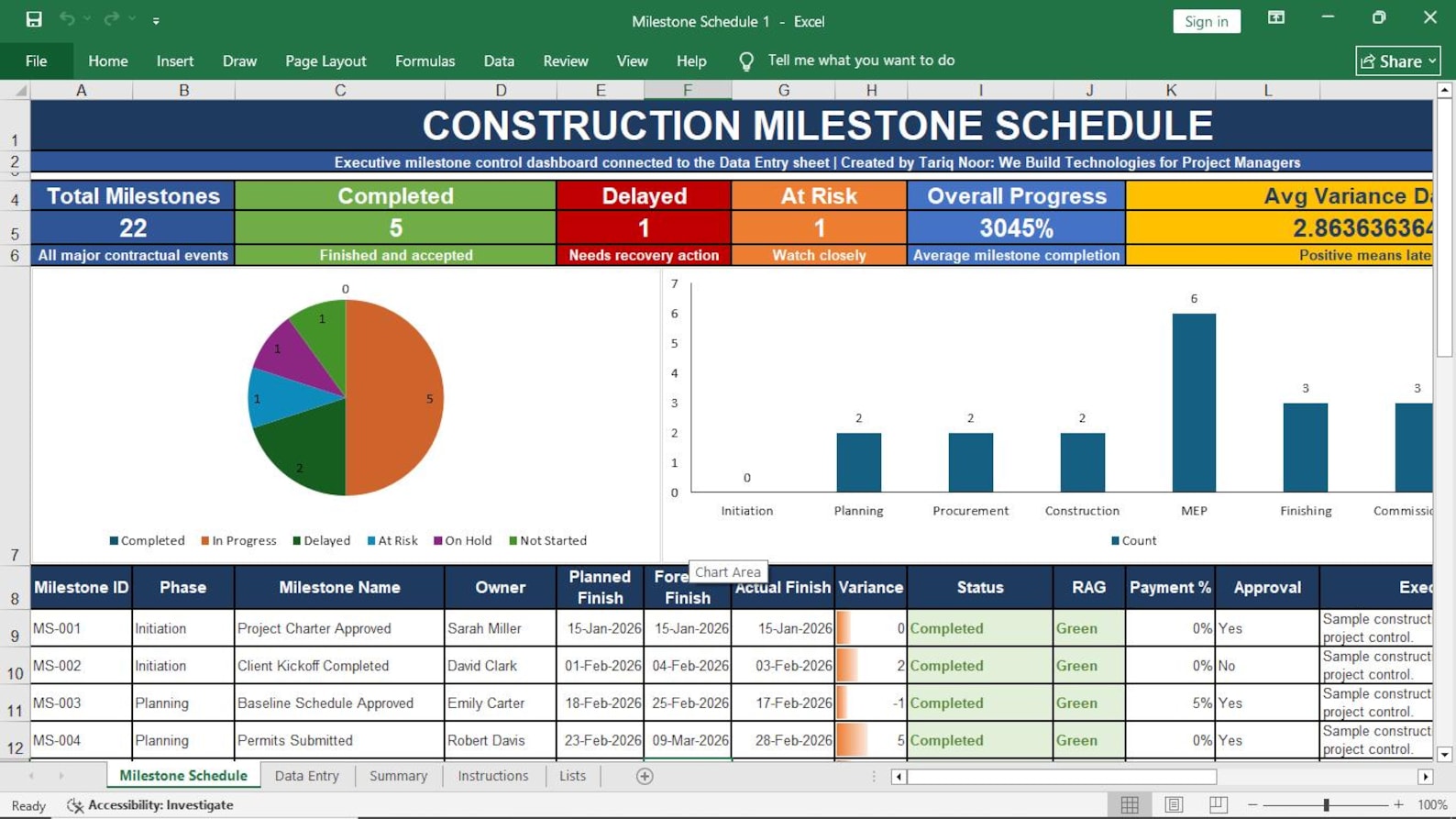
Task: Select the Robert Davis owner cell
Action: (501, 740)
